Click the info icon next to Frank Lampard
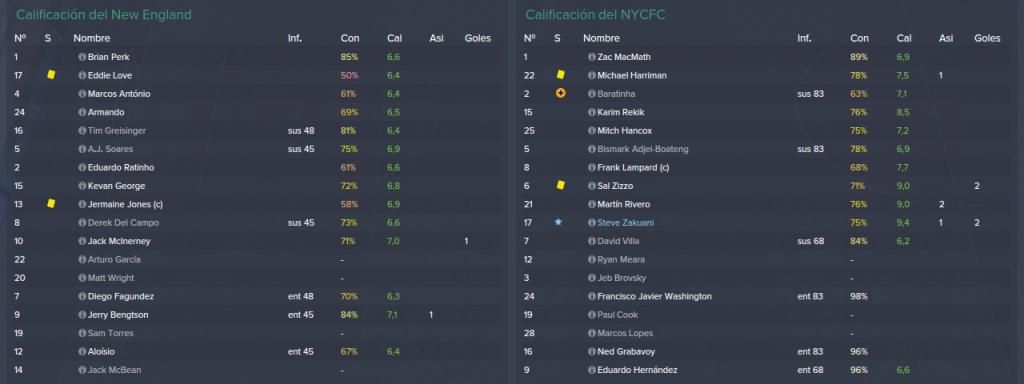 tap(592, 167)
